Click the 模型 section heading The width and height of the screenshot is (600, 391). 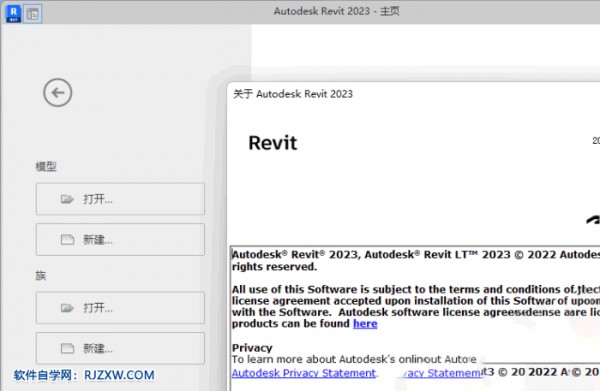point(46,166)
